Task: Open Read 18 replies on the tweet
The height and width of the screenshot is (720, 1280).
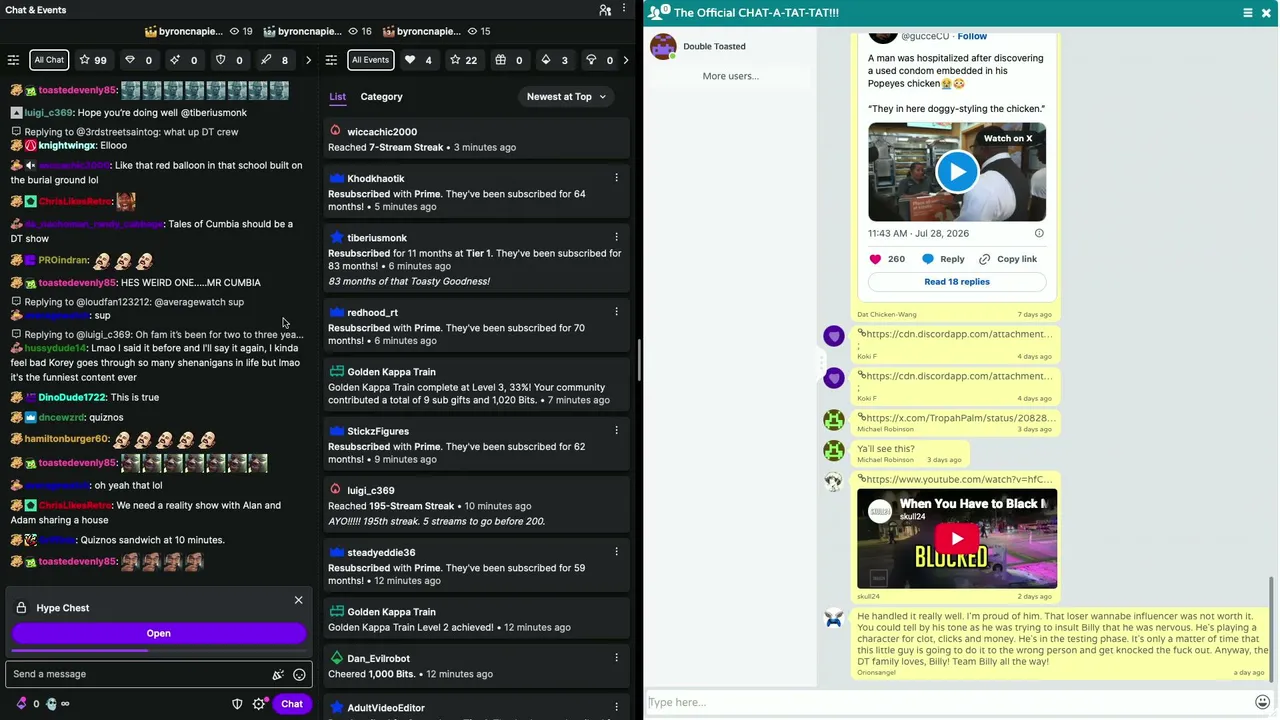Action: pyautogui.click(x=957, y=282)
